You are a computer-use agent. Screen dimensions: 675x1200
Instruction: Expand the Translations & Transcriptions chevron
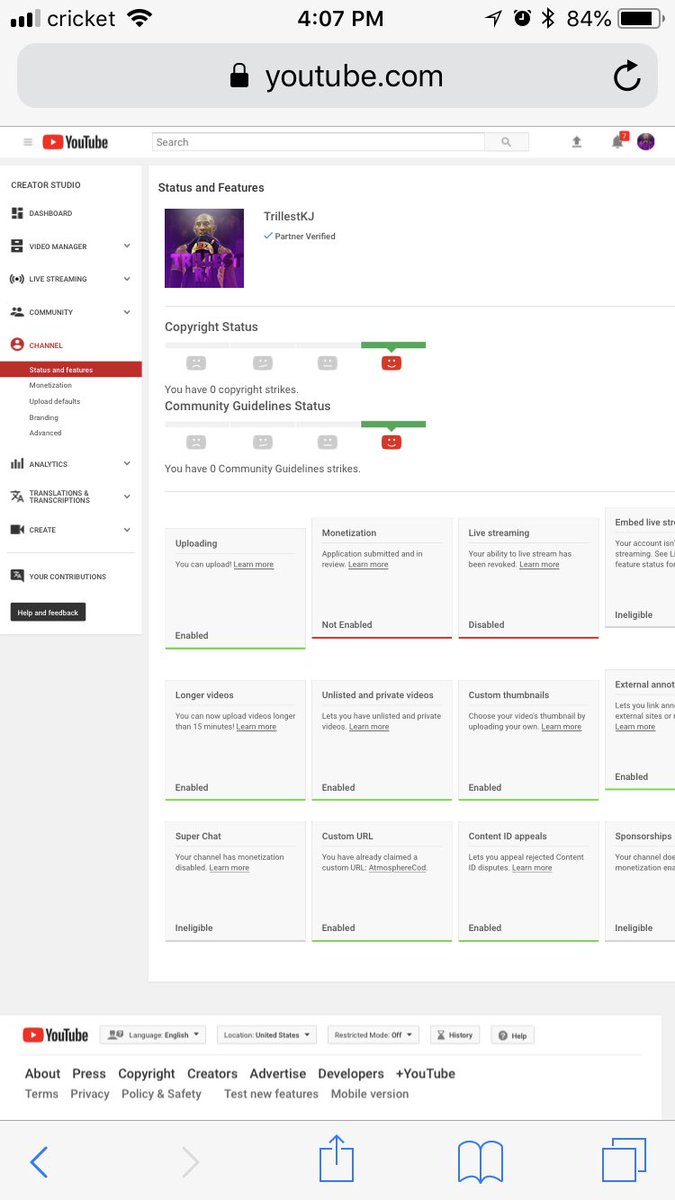point(127,496)
